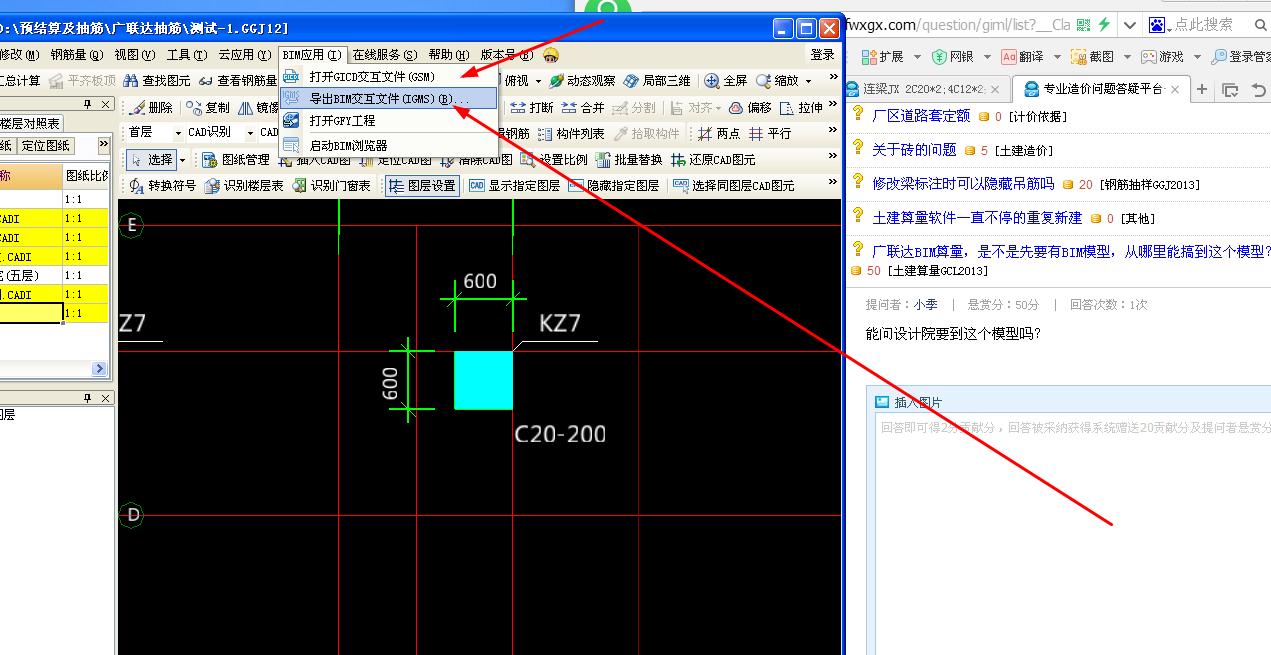Open the 帮助 menu
Image resolution: width=1271 pixels, height=655 pixels.
point(448,55)
